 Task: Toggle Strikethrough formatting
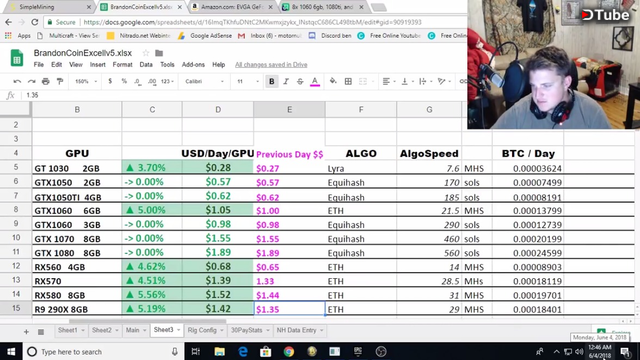click(x=300, y=82)
